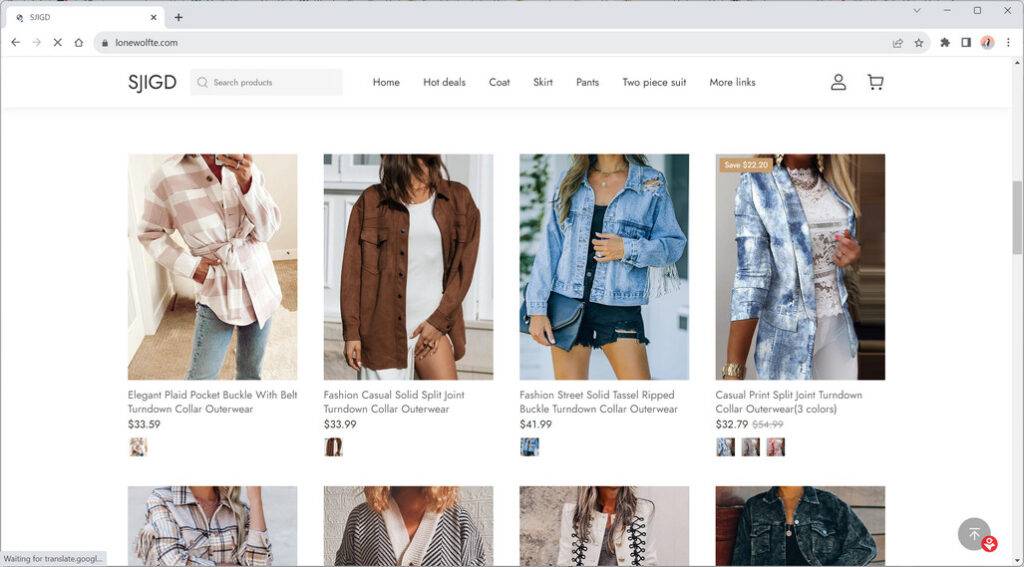The width and height of the screenshot is (1024, 567).
Task: Open the Coat category
Action: point(500,82)
